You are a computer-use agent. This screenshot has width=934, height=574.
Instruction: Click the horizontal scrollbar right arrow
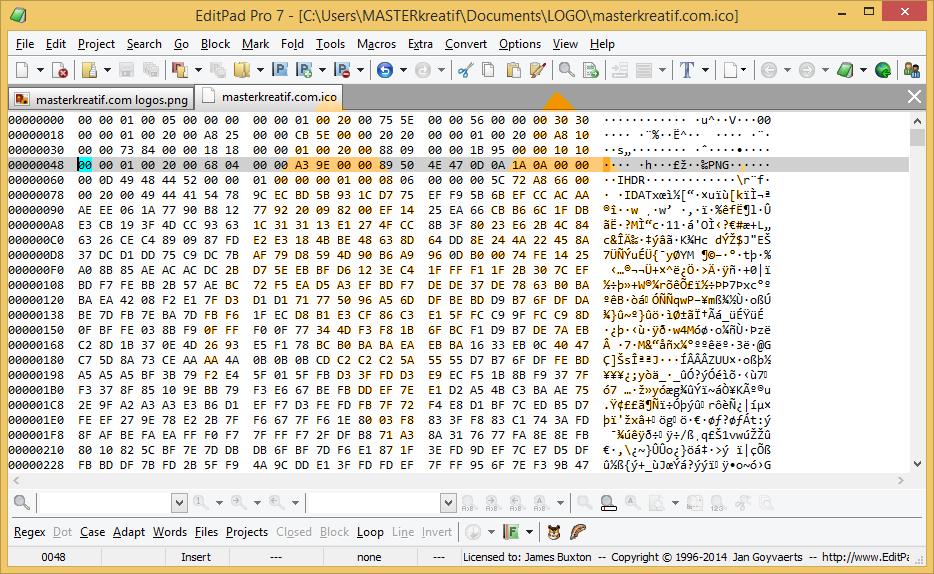pos(901,480)
